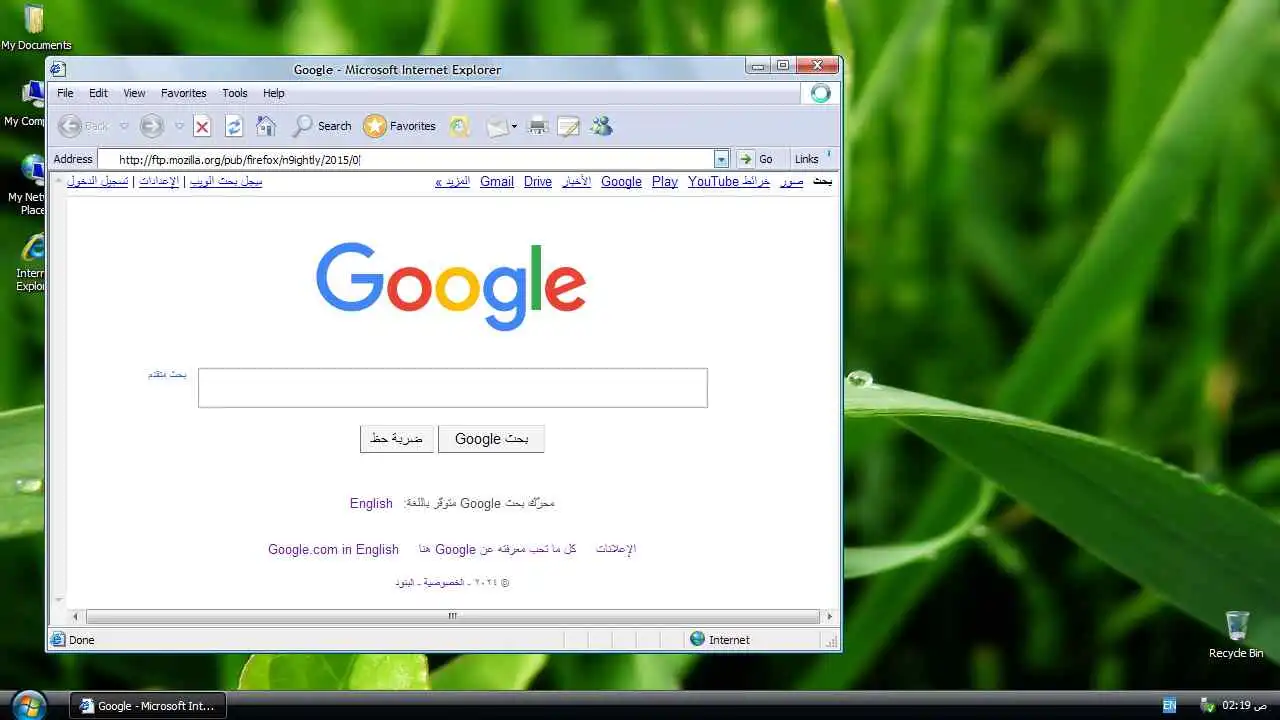
Task: Open the address bar URL dropdown
Action: pyautogui.click(x=721, y=159)
